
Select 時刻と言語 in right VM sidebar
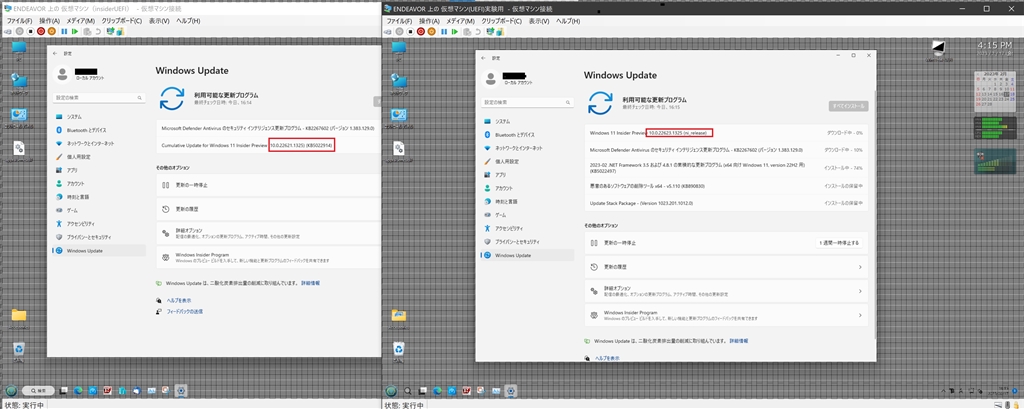528,201
